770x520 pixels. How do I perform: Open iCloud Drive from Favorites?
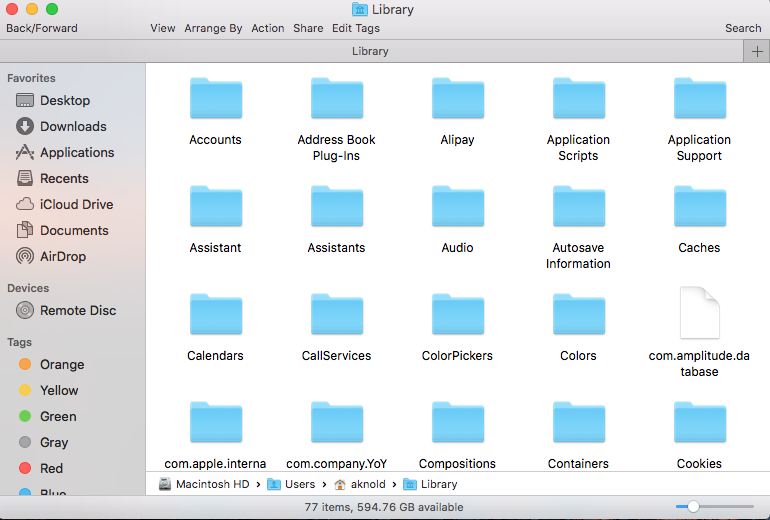point(76,204)
